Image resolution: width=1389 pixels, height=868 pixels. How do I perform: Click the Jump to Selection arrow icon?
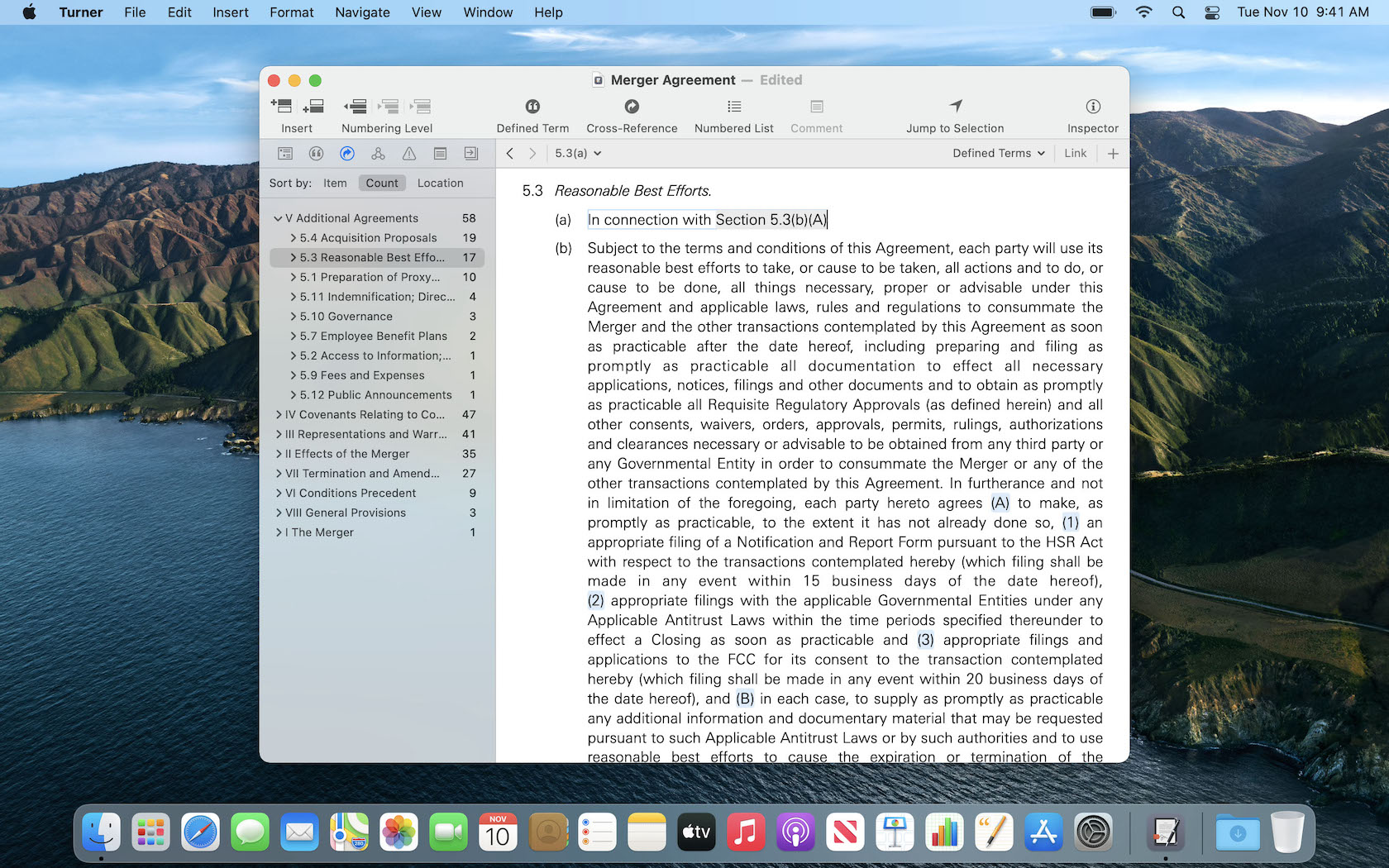click(955, 107)
